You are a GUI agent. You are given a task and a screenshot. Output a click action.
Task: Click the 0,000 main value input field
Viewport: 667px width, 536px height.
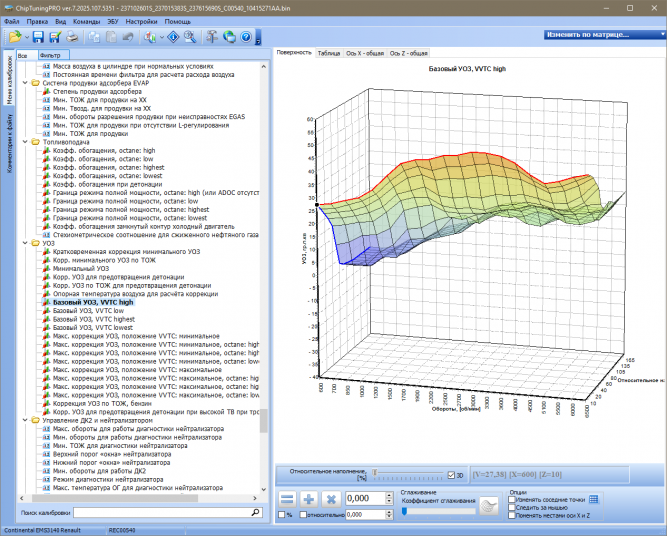click(x=365, y=498)
